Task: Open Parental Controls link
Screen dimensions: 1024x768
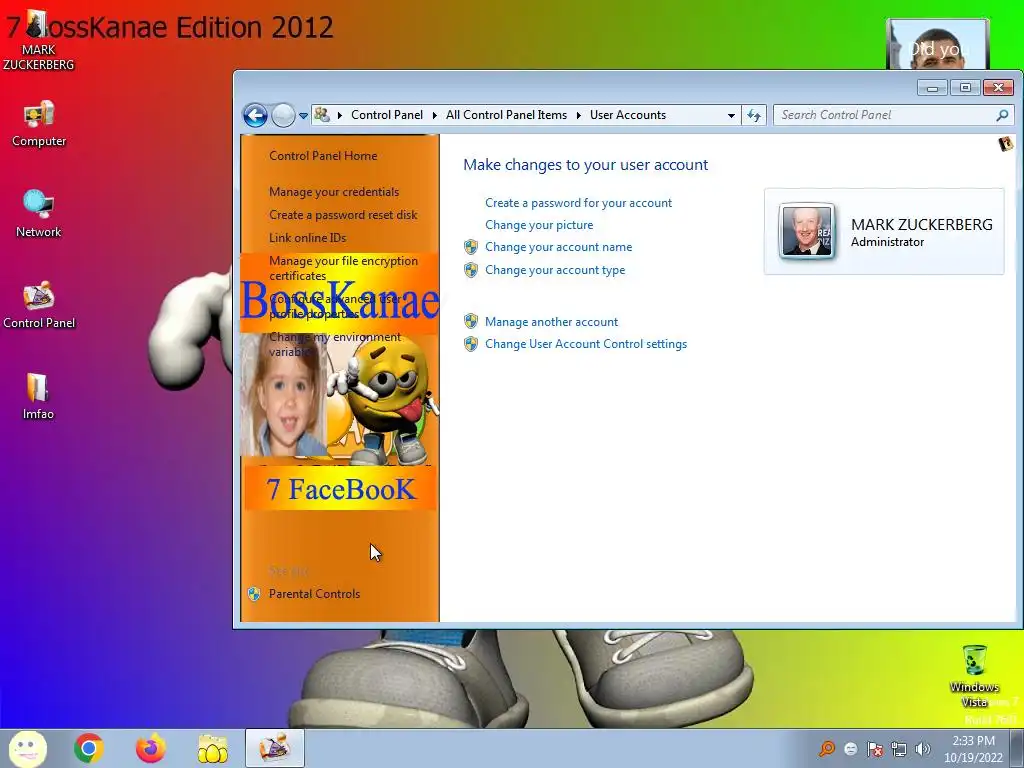Action: (314, 594)
